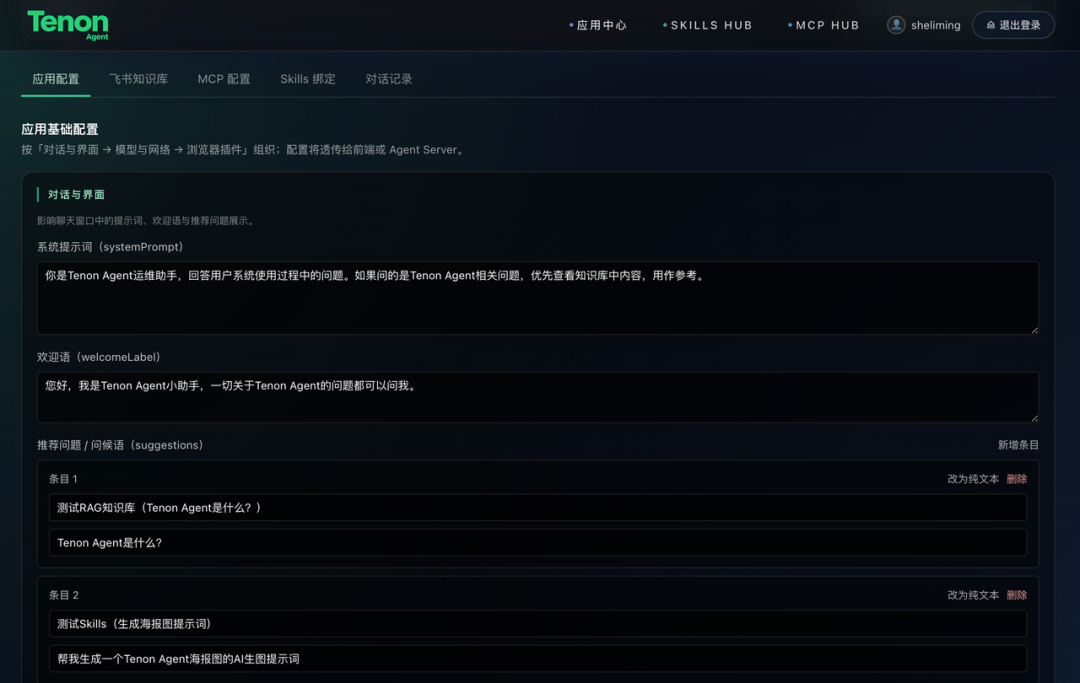Open MCP HUB in the top navigation

point(824,25)
